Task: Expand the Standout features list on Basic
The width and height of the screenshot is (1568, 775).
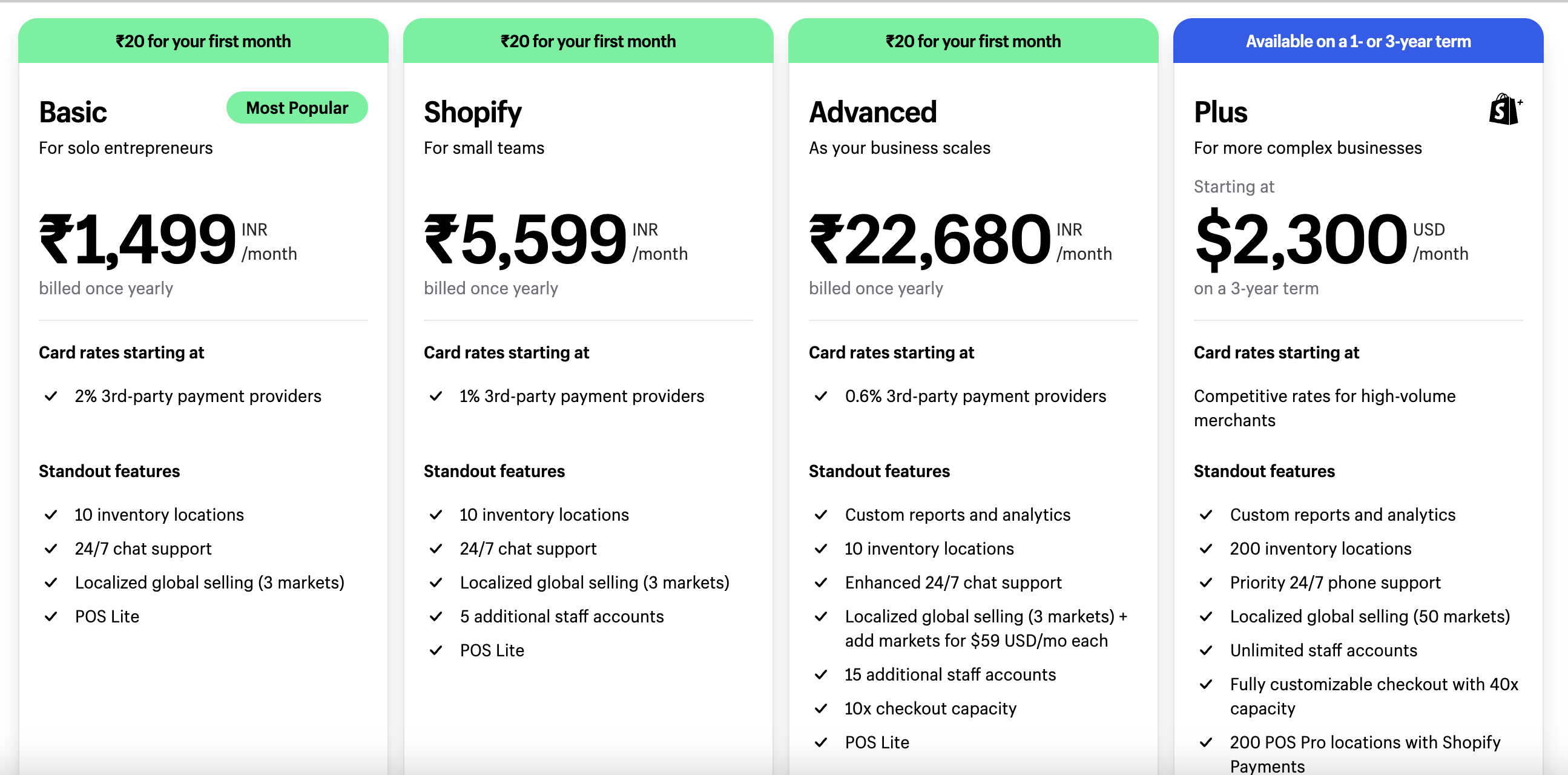Action: tap(109, 470)
